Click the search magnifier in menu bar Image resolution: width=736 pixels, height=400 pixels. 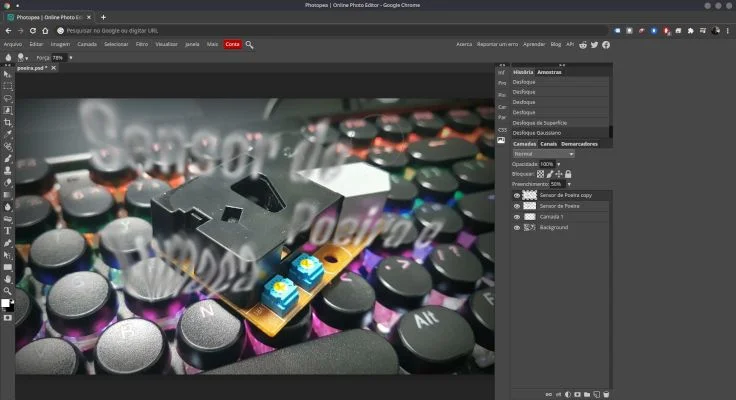pos(249,45)
